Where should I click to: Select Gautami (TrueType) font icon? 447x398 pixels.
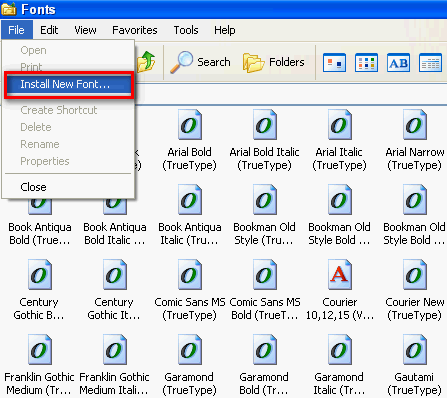[x=415, y=350]
